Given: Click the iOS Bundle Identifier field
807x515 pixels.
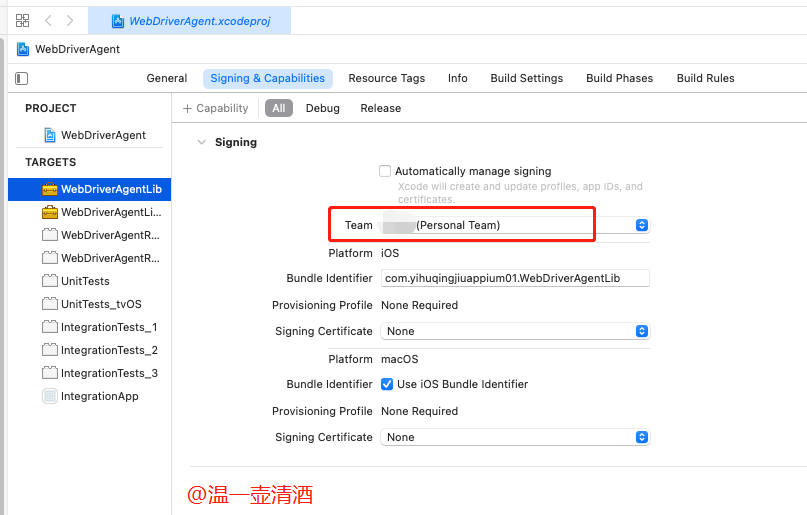Looking at the screenshot, I should point(515,278).
